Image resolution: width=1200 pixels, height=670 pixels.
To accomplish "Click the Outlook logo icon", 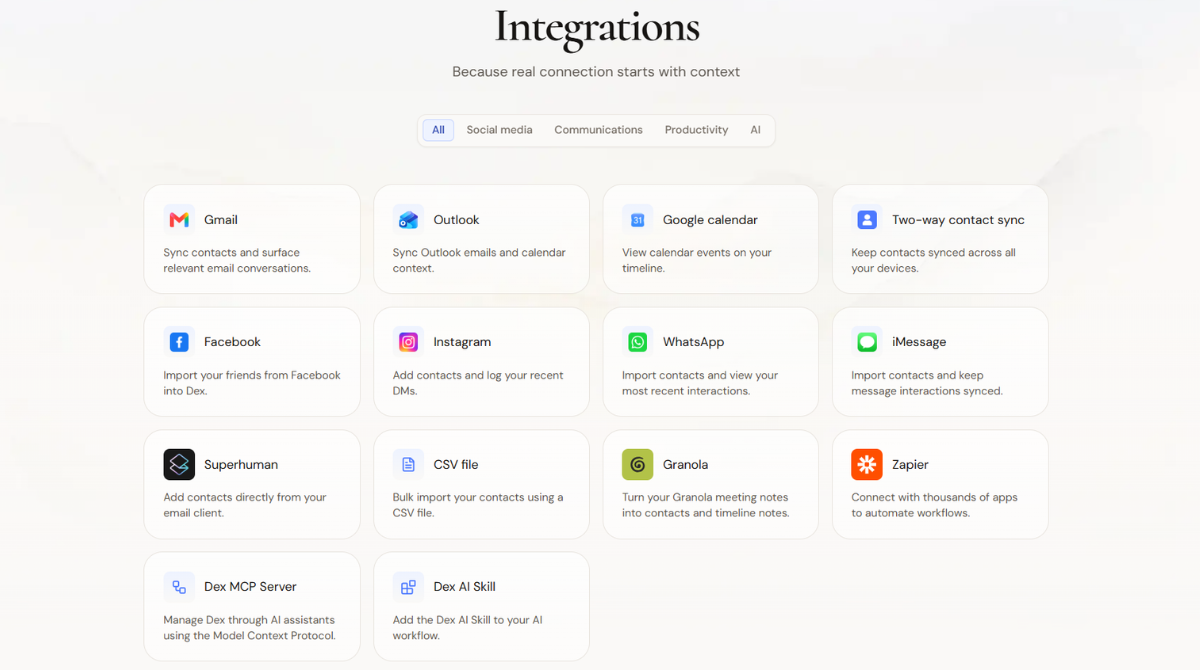I will tap(408, 220).
